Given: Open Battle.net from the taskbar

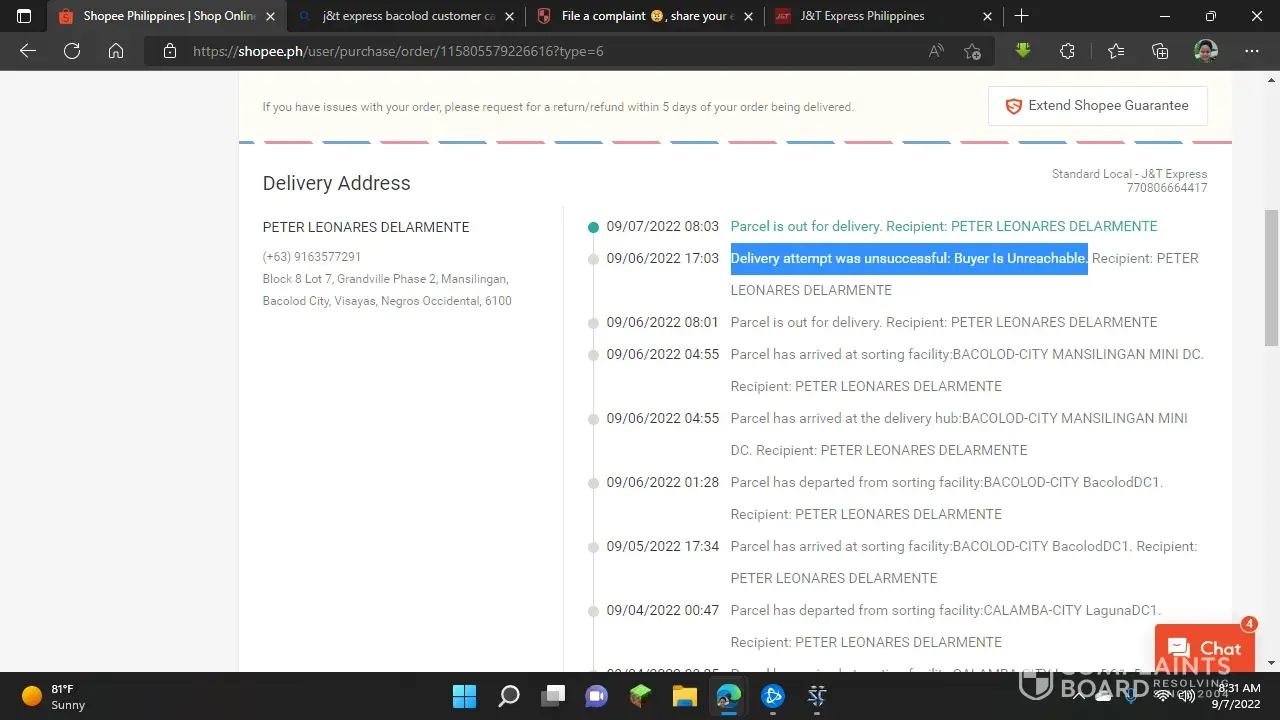Looking at the screenshot, I should click(x=772, y=695).
